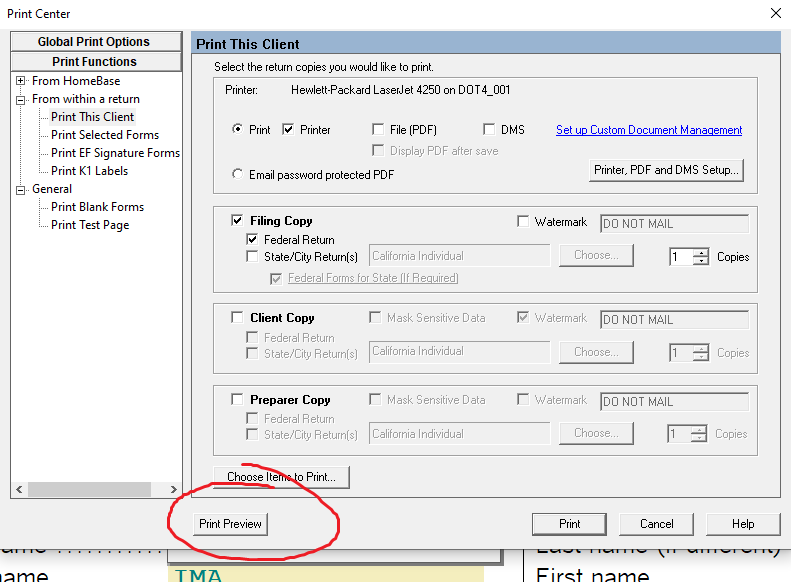Screen dimensions: 791x582
Task: Select Print K1 Labels option
Action: coord(89,171)
